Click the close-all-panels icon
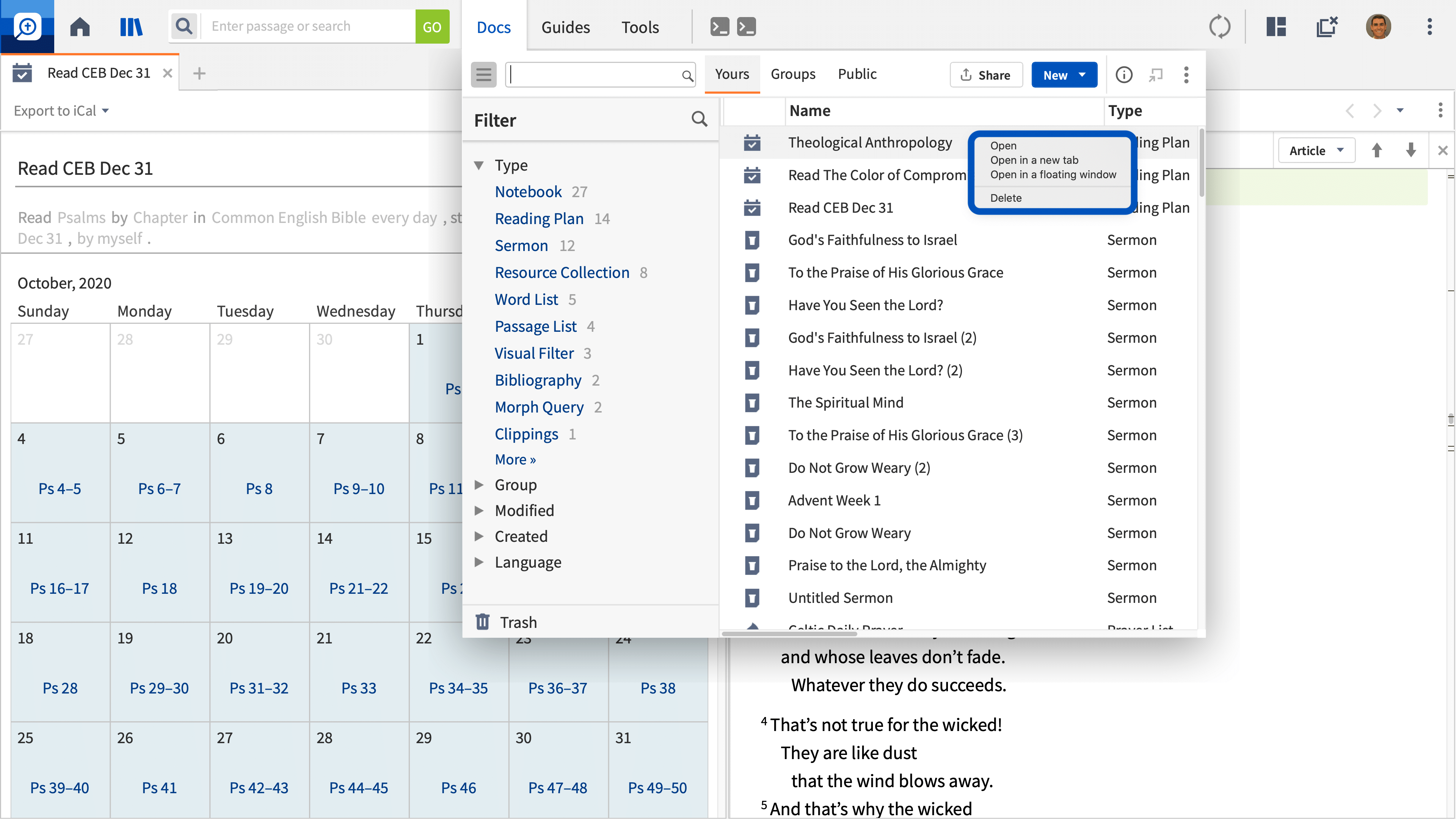 click(1326, 27)
